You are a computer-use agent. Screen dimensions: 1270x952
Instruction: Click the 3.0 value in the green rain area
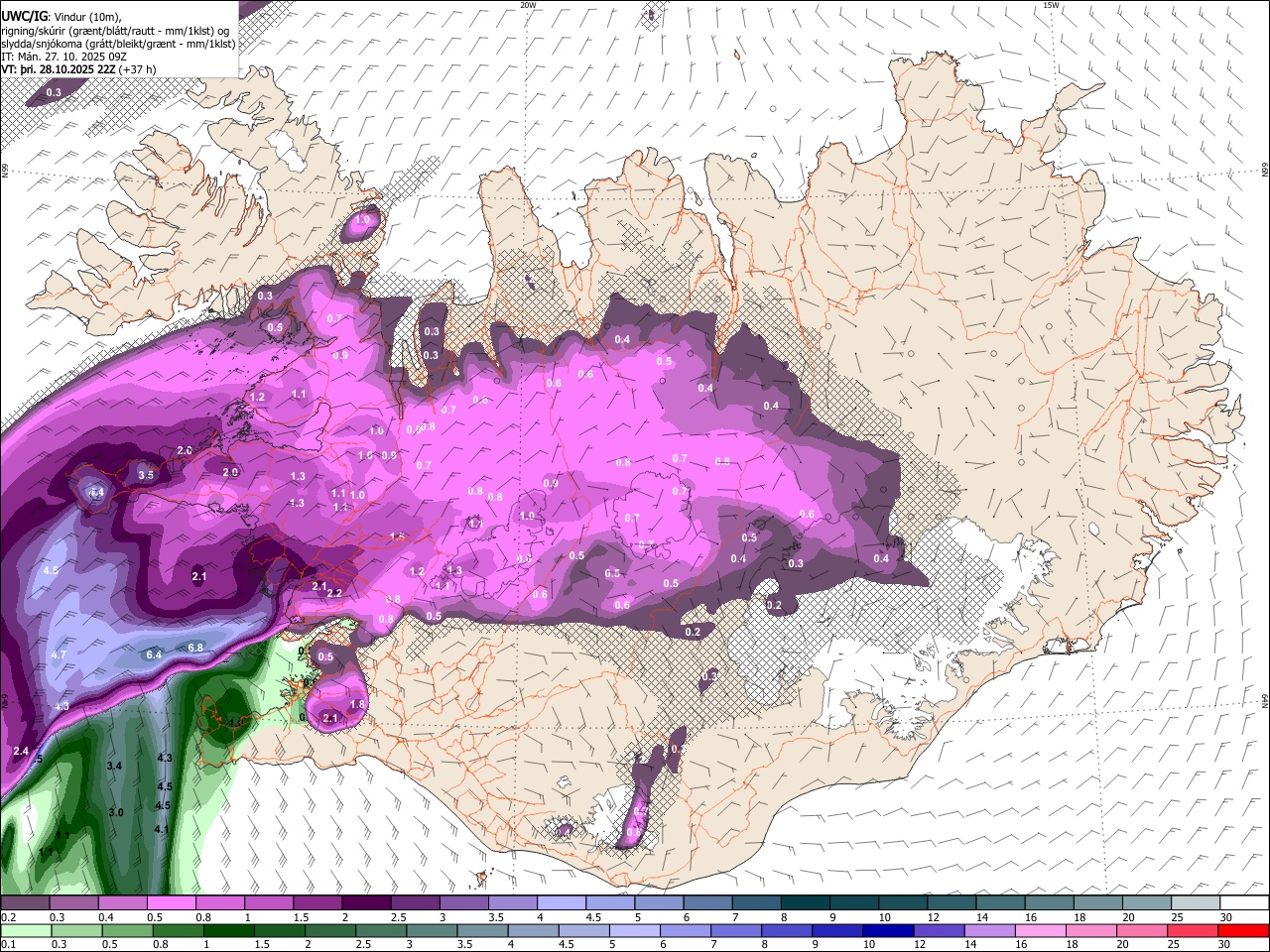pyautogui.click(x=116, y=812)
